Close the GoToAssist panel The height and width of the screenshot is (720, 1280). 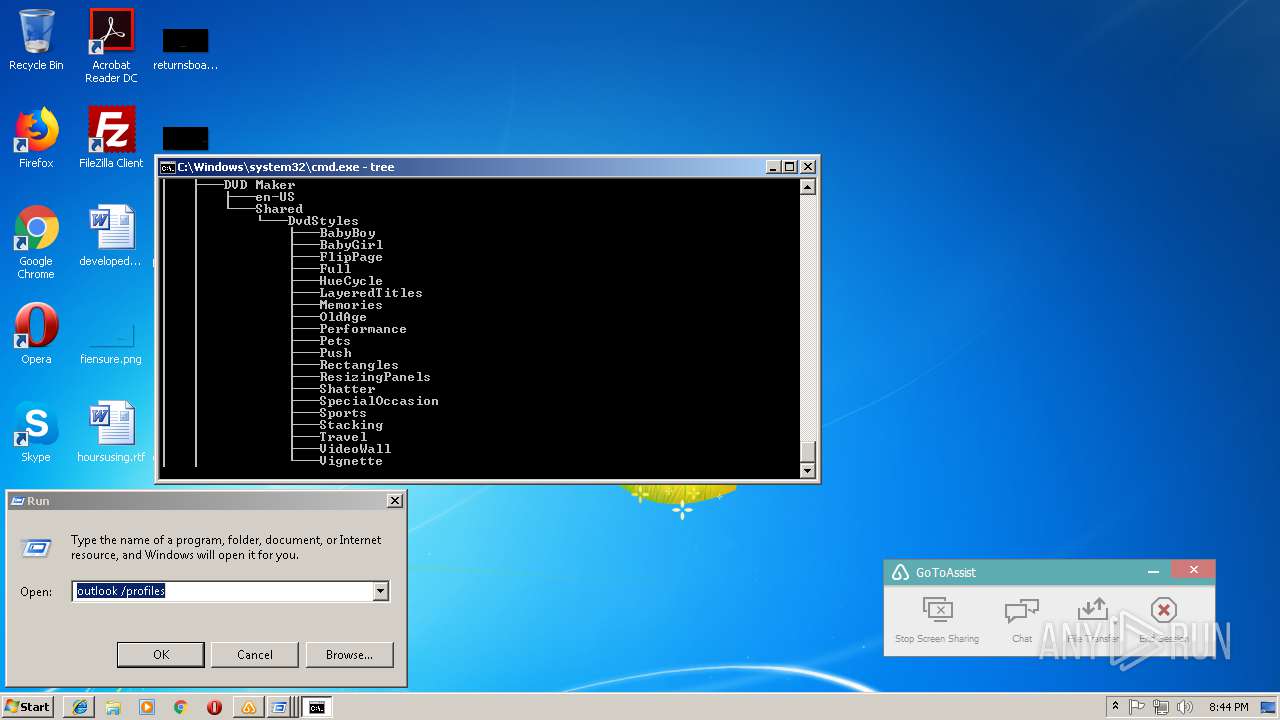(1193, 570)
